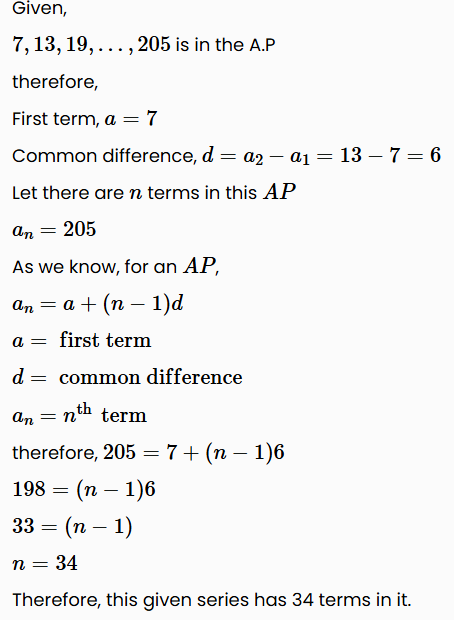454x620 pixels.
Task: Click the Common difference equation
Action: pyautogui.click(x=227, y=155)
